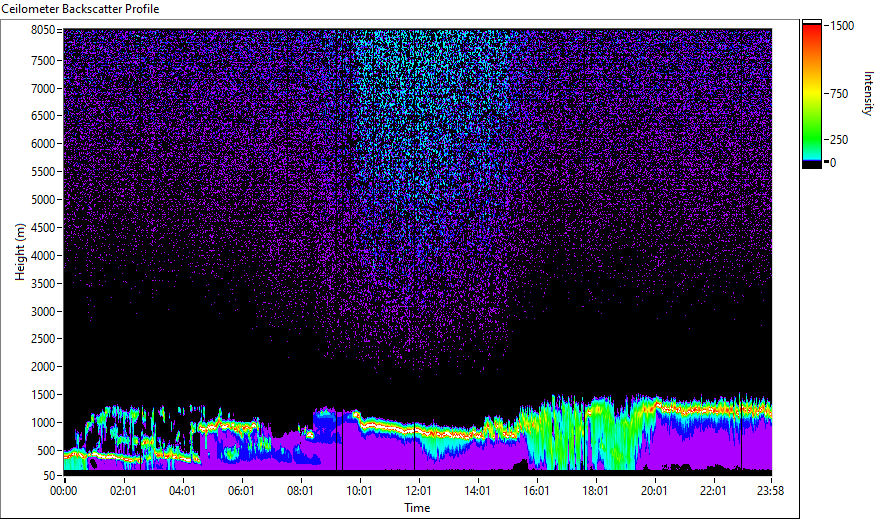Click the 16:01 time axis label
The width and height of the screenshot is (878, 519).
[x=536, y=491]
